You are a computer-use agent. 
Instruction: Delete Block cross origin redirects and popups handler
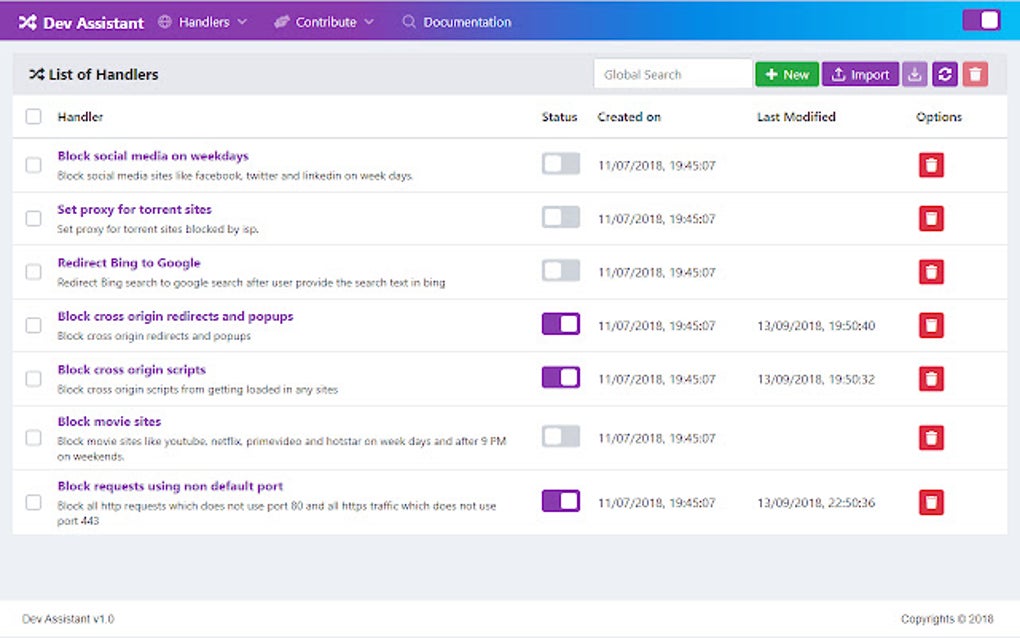[x=931, y=325]
